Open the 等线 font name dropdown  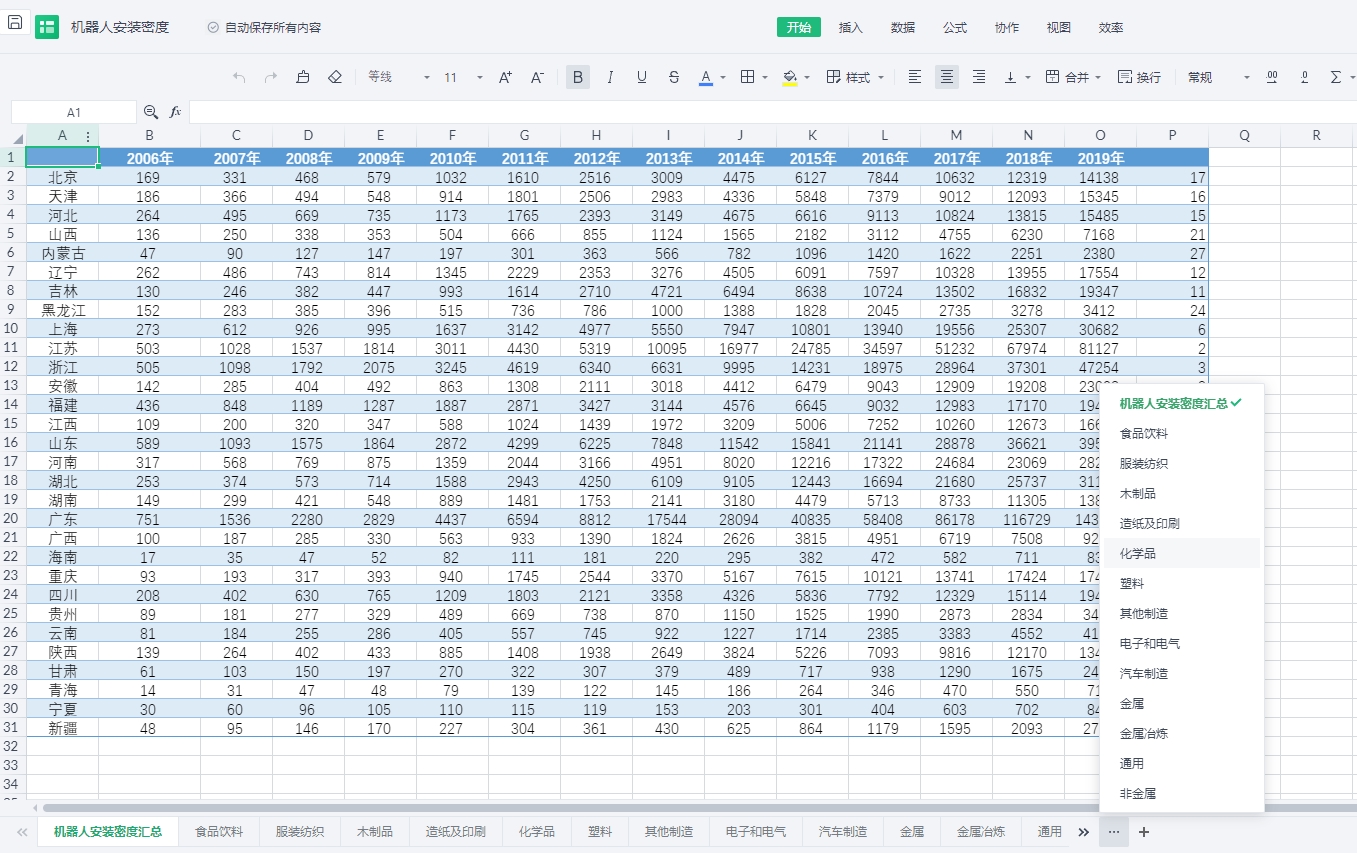[x=398, y=77]
